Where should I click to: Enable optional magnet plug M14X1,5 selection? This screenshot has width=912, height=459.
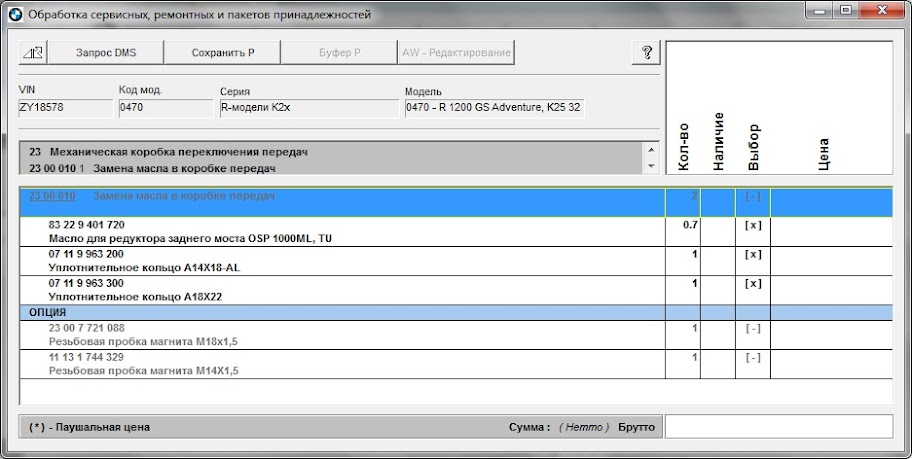752,357
